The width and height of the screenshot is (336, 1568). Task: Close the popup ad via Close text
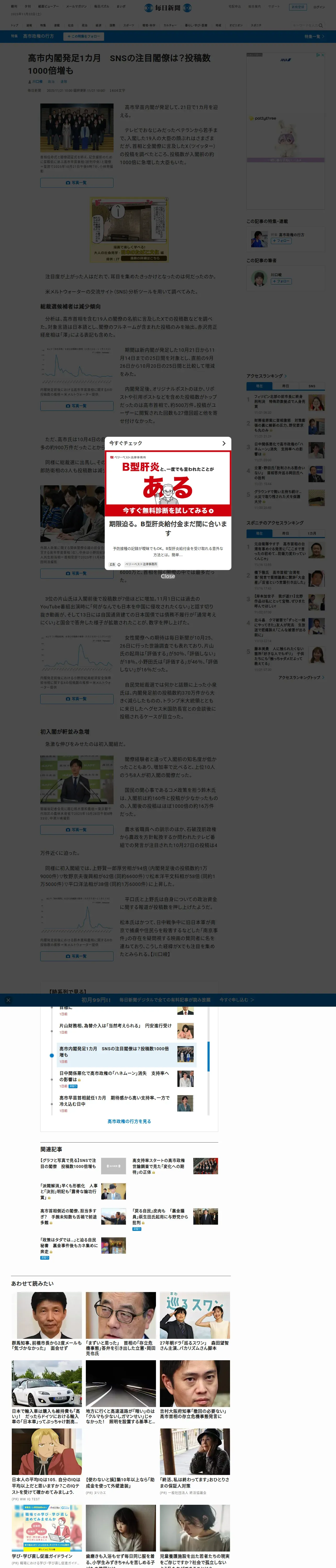point(168,577)
